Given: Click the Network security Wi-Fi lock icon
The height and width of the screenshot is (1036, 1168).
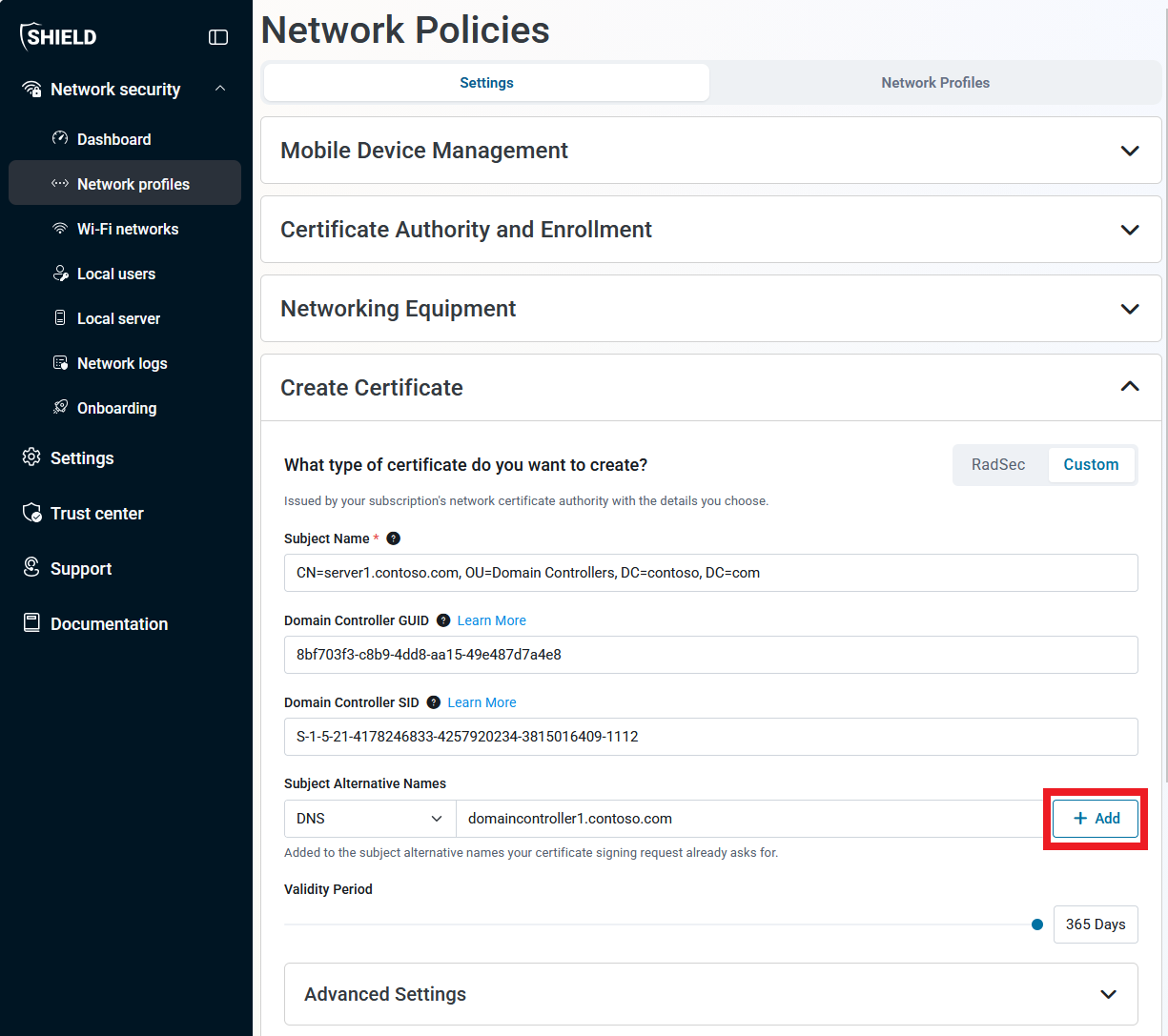Looking at the screenshot, I should [31, 89].
